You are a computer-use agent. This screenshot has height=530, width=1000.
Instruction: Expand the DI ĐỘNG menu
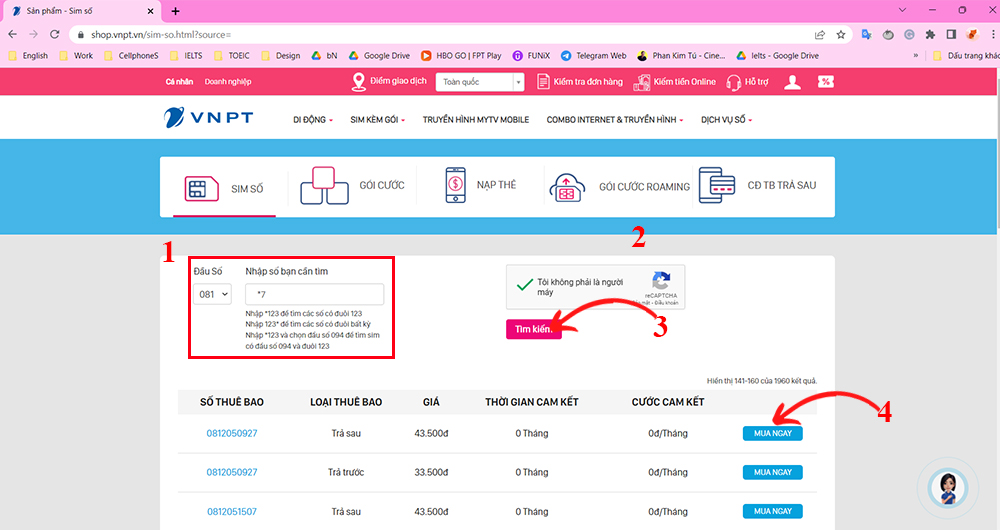click(x=312, y=120)
